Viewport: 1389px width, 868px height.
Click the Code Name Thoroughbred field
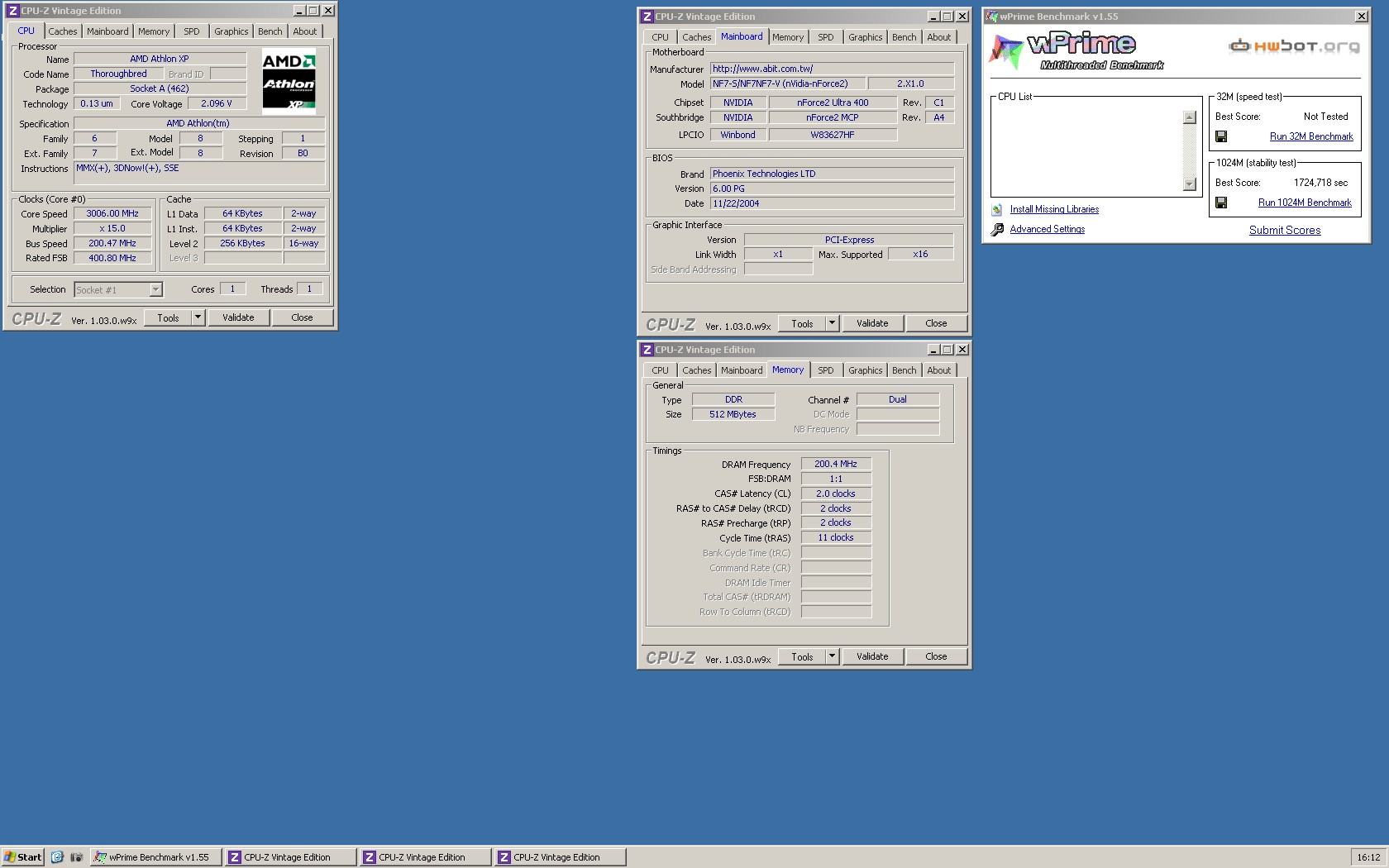pyautogui.click(x=118, y=74)
